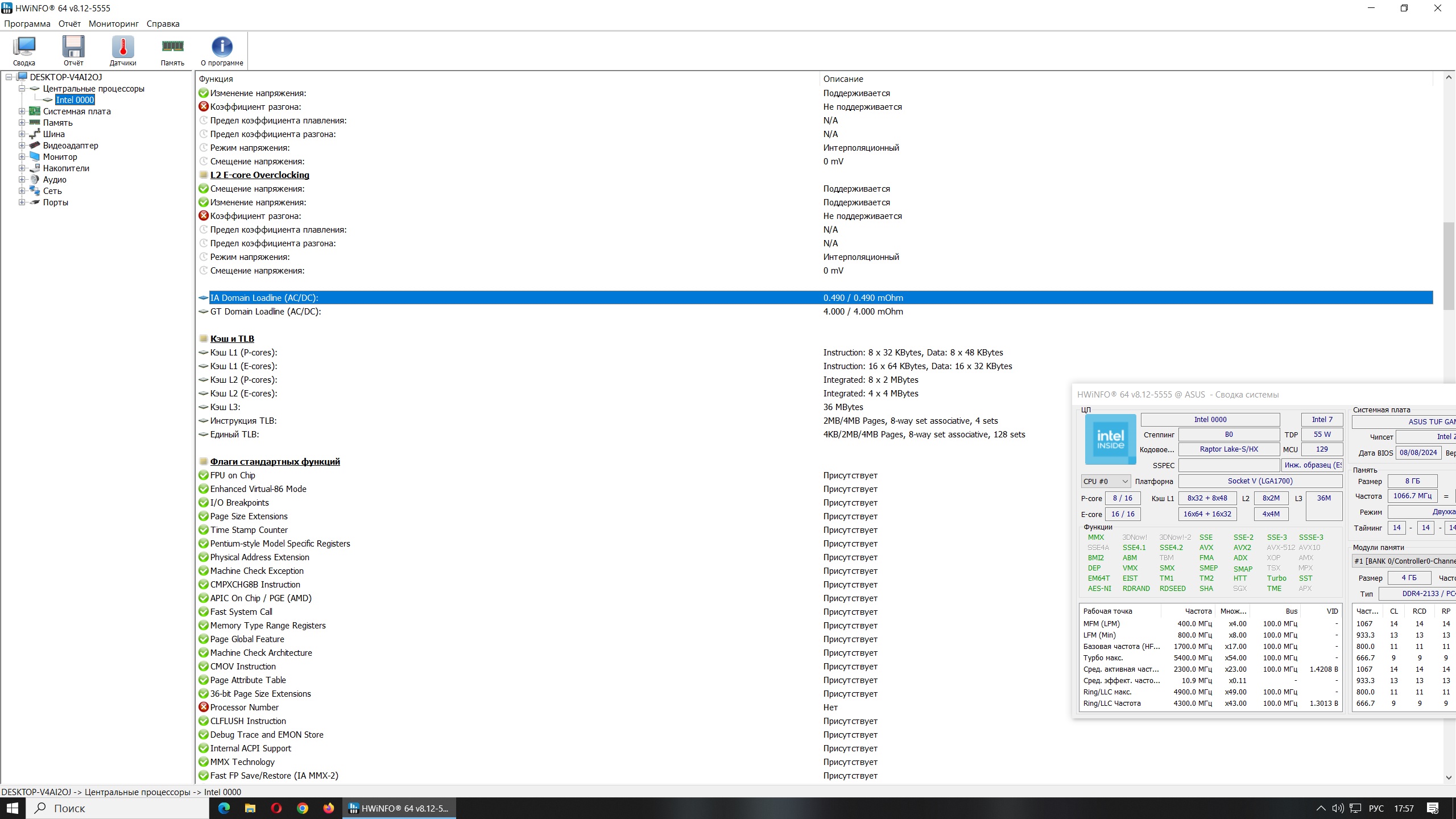Select the Накопители tree item
Viewport: 1456px width, 819px height.
tap(66, 168)
